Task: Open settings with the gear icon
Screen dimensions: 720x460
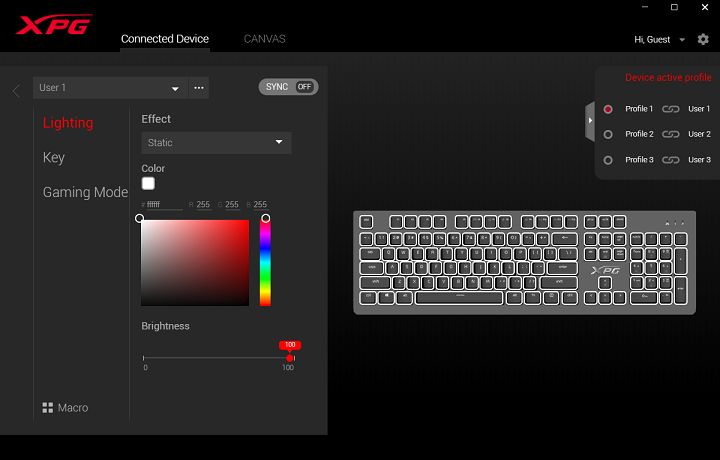Action: click(703, 39)
